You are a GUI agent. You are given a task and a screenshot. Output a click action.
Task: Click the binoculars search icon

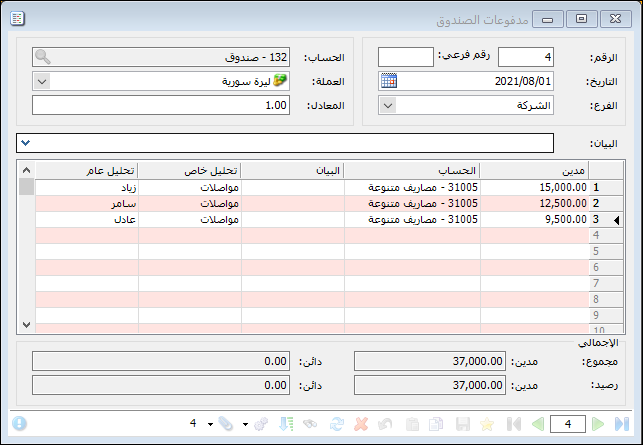310,424
